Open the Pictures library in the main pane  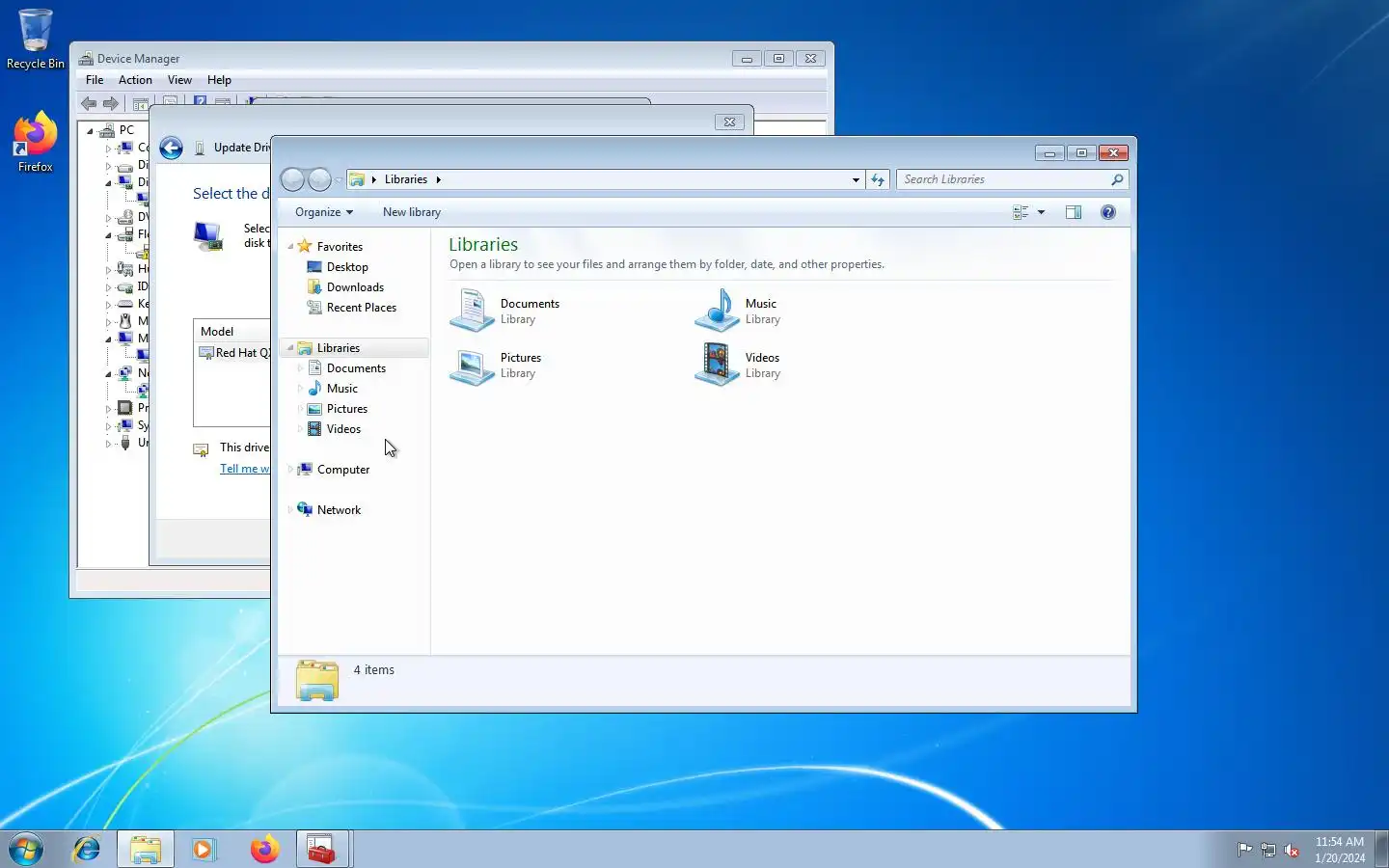(496, 365)
